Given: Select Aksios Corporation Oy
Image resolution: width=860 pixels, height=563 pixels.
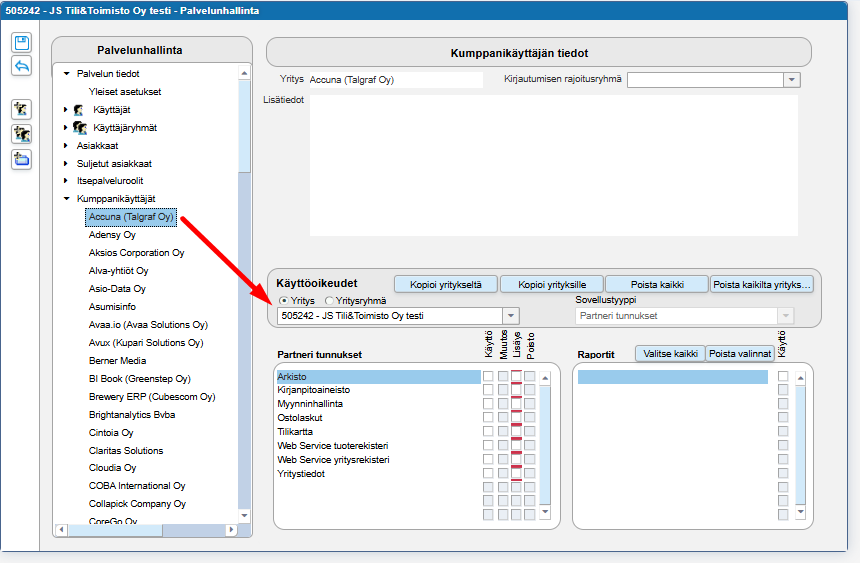Looking at the screenshot, I should [x=137, y=253].
